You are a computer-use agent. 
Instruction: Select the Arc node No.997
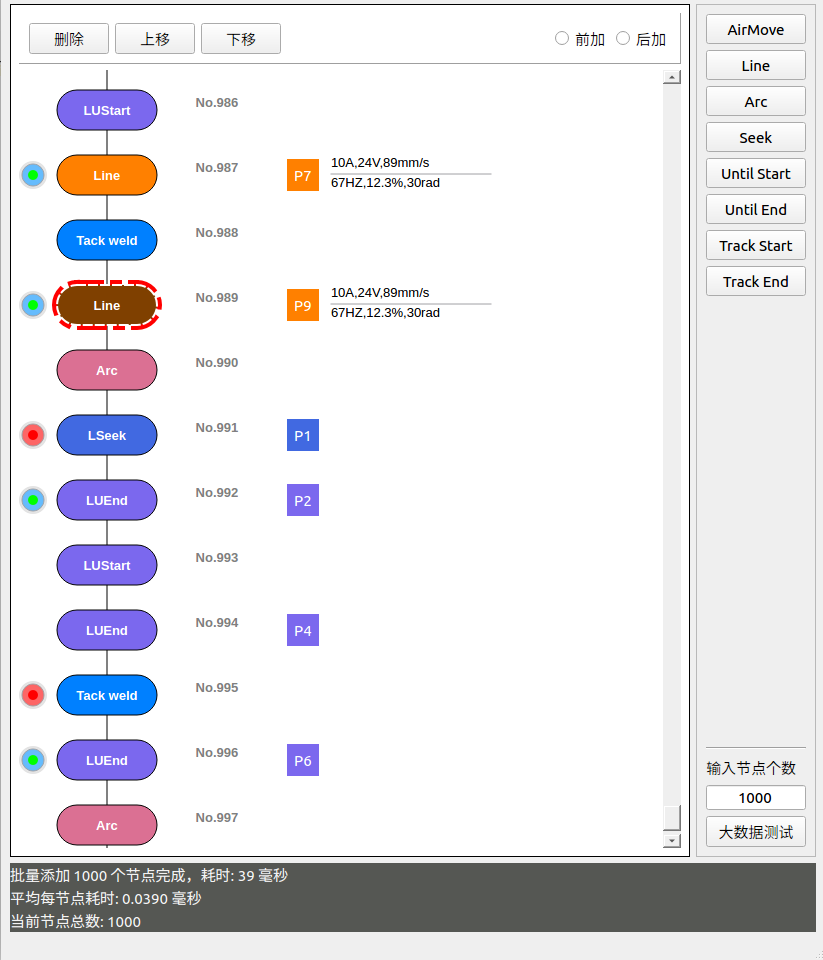[x=107, y=825]
